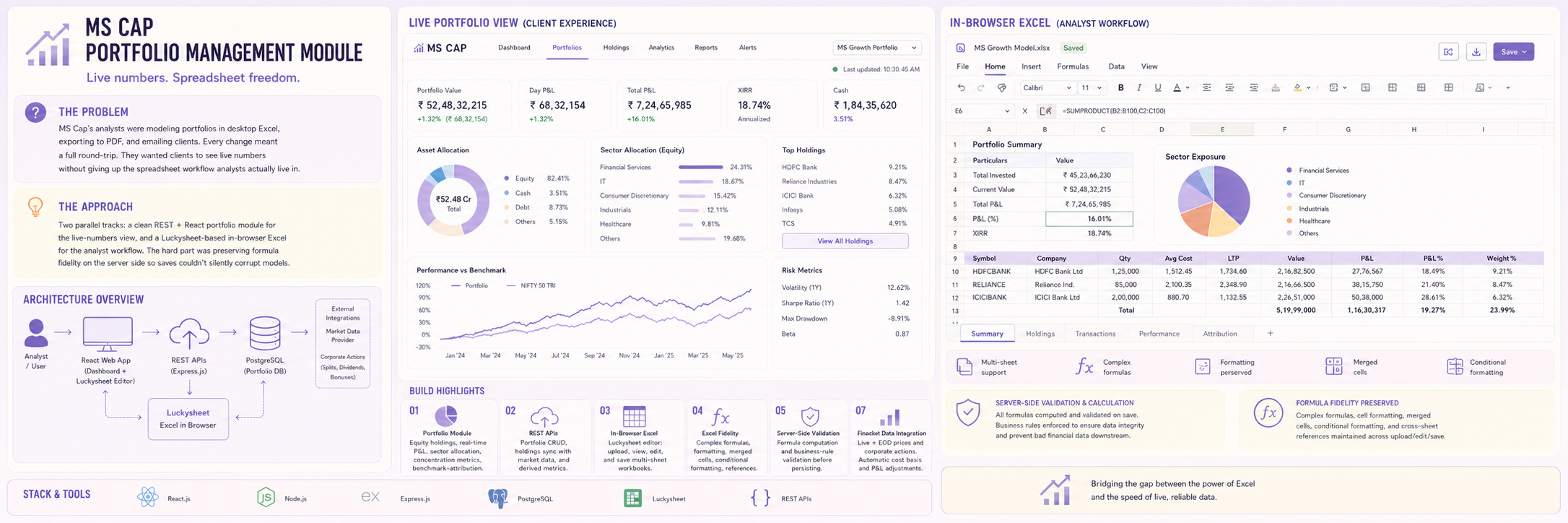
Task: Click the redo arrow in spreadsheet toolbar
Action: click(x=980, y=87)
